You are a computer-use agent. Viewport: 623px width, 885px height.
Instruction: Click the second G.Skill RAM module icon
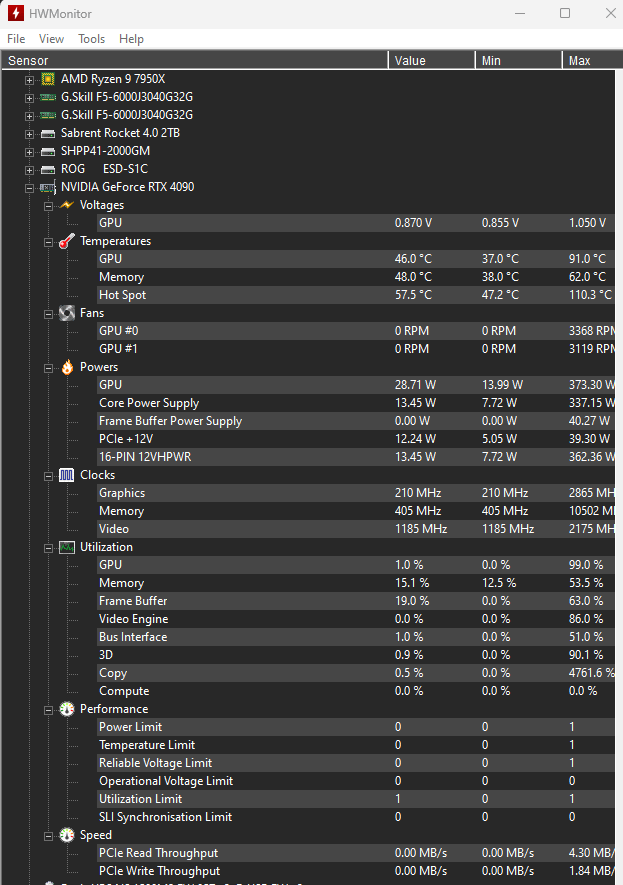click(48, 115)
